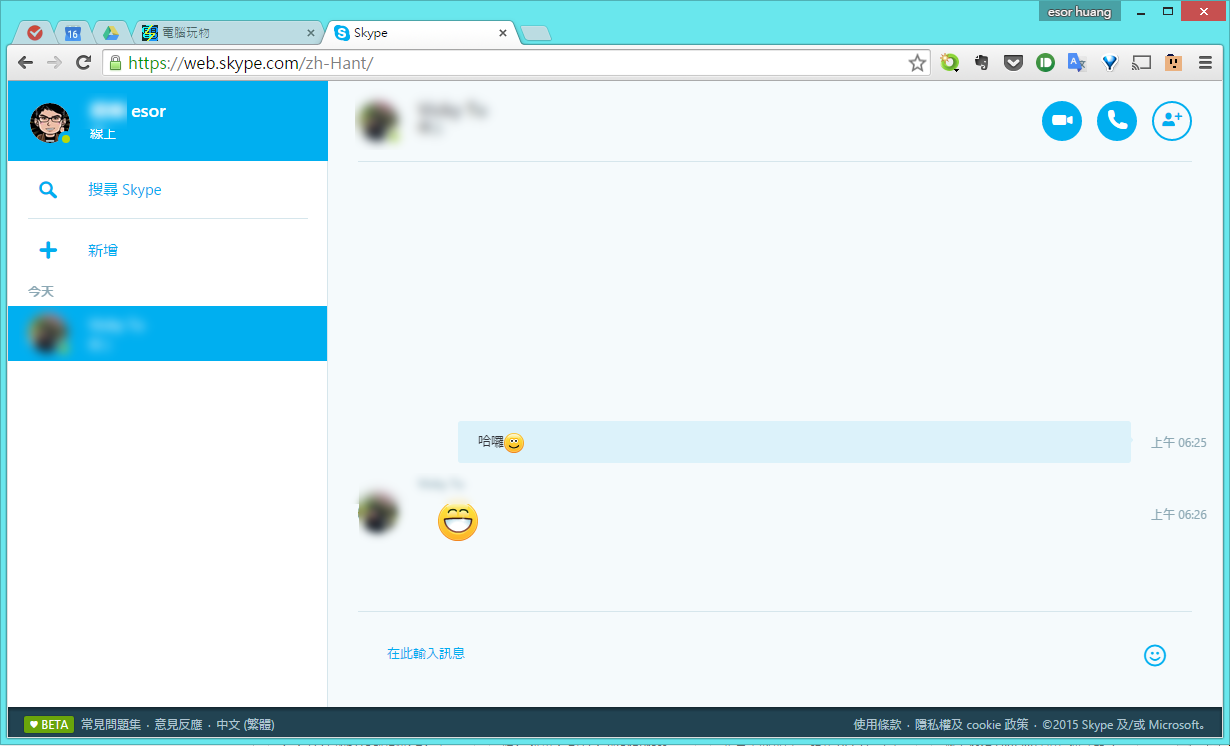
Task: Click the 上午 06:26 timestamp
Action: [1178, 515]
